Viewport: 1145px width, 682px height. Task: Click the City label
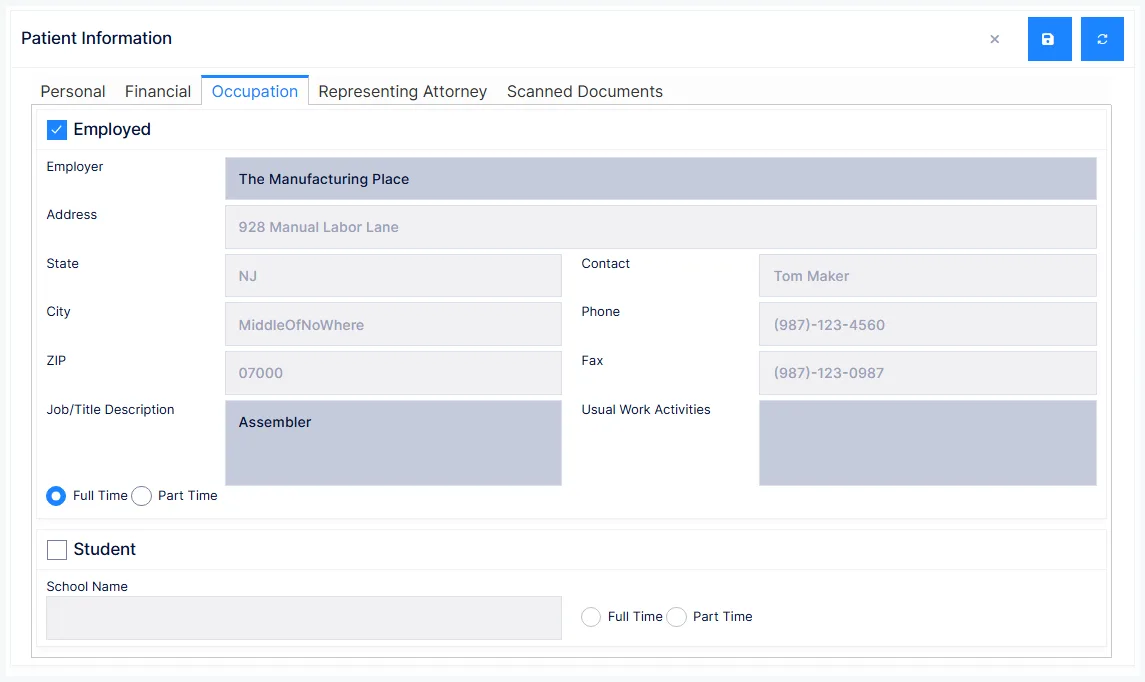[58, 312]
